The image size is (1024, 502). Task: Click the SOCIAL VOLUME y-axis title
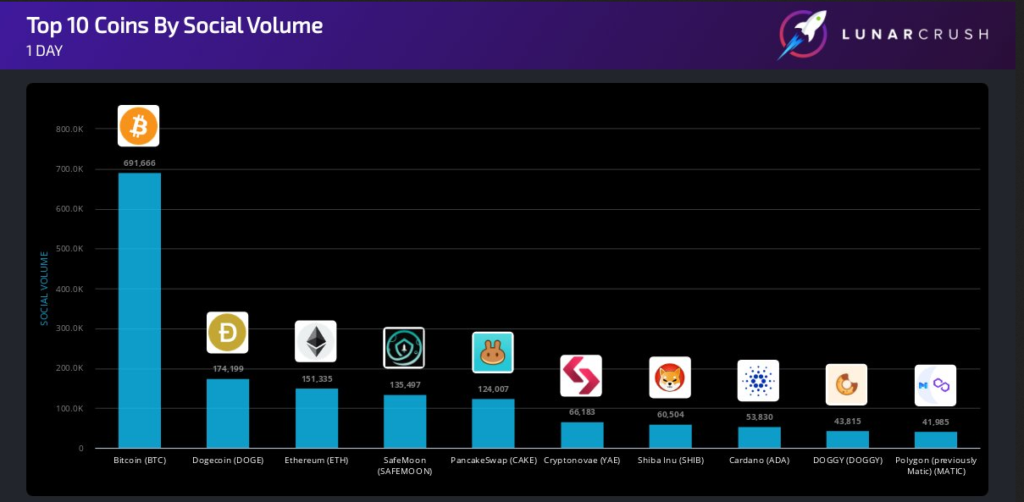click(44, 289)
